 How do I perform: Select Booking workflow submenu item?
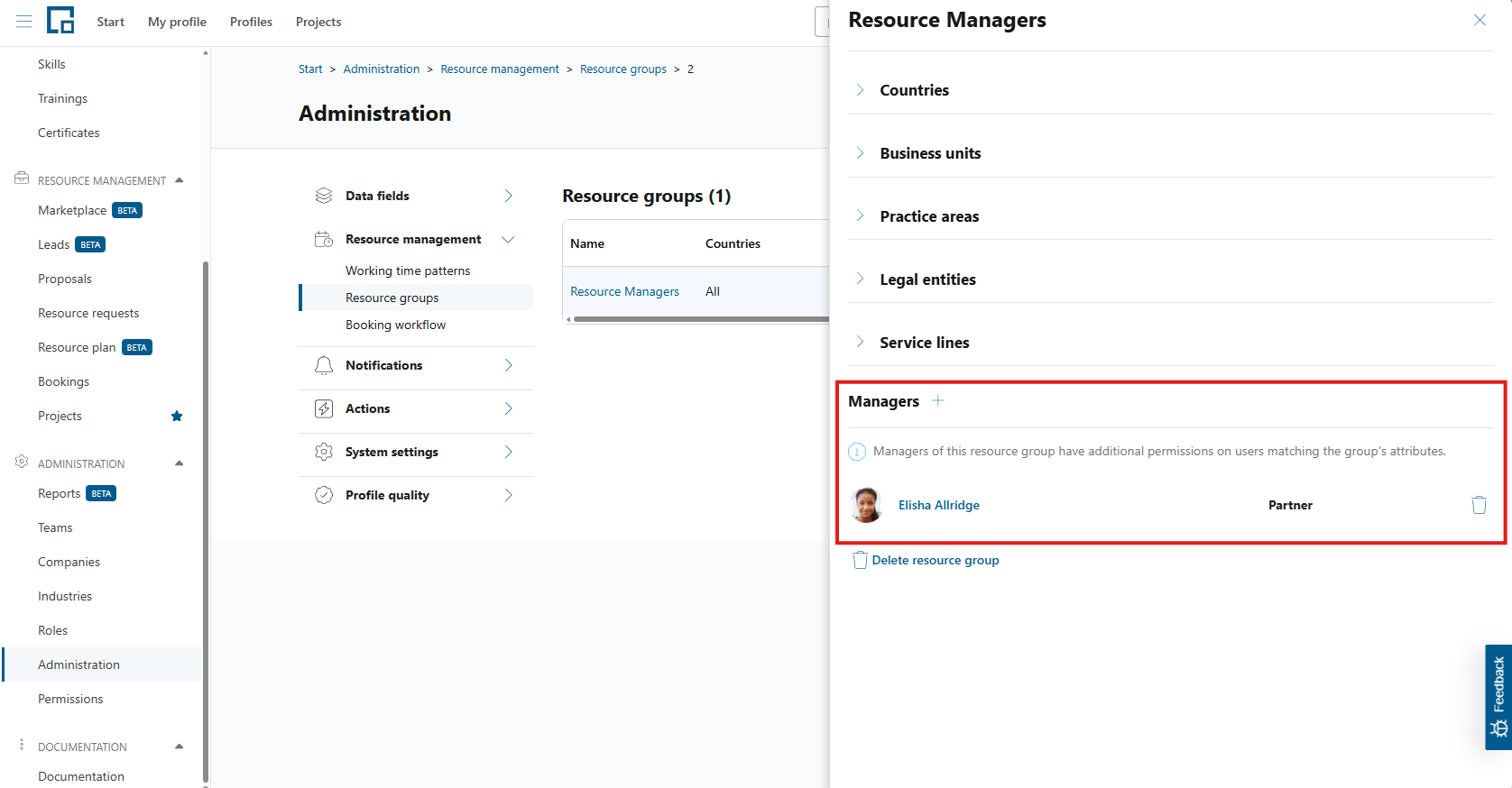[395, 325]
